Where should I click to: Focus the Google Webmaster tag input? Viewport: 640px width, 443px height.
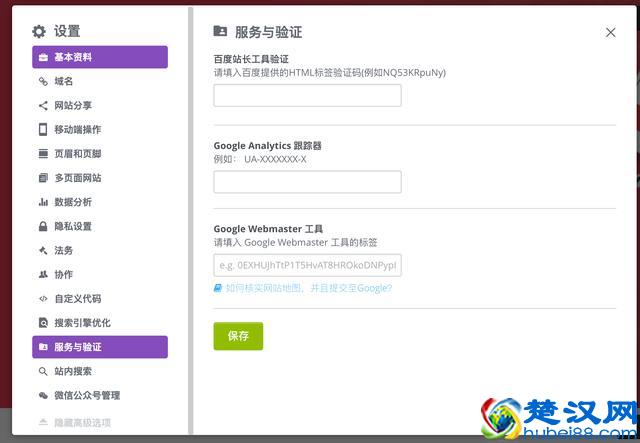307,265
